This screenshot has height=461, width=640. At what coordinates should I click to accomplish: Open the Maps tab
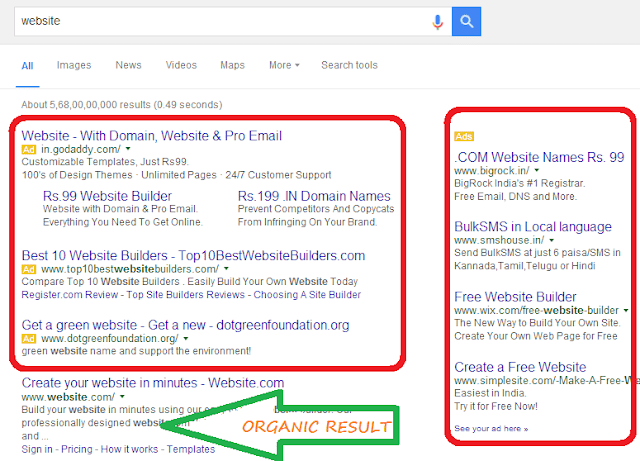[232, 65]
